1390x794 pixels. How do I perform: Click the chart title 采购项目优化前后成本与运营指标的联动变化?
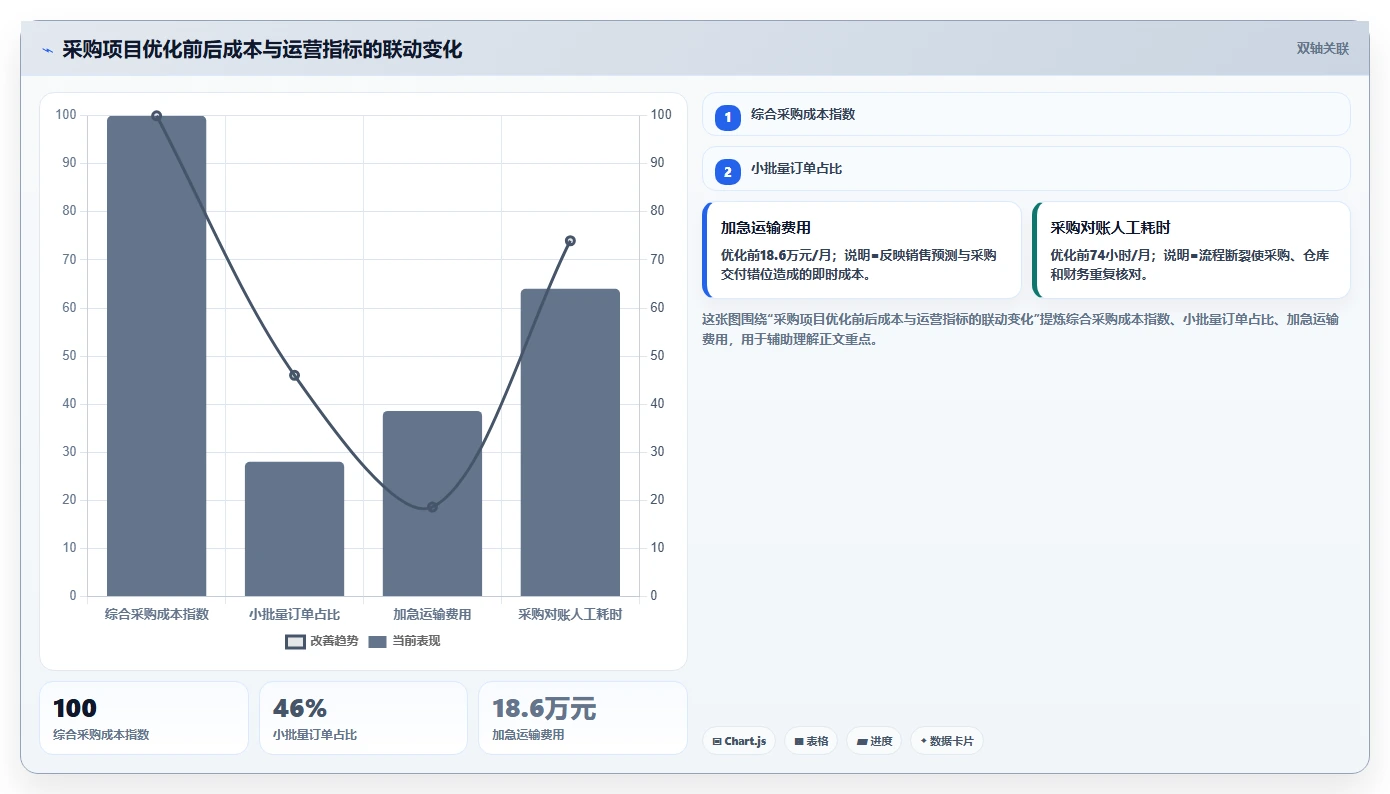point(262,50)
